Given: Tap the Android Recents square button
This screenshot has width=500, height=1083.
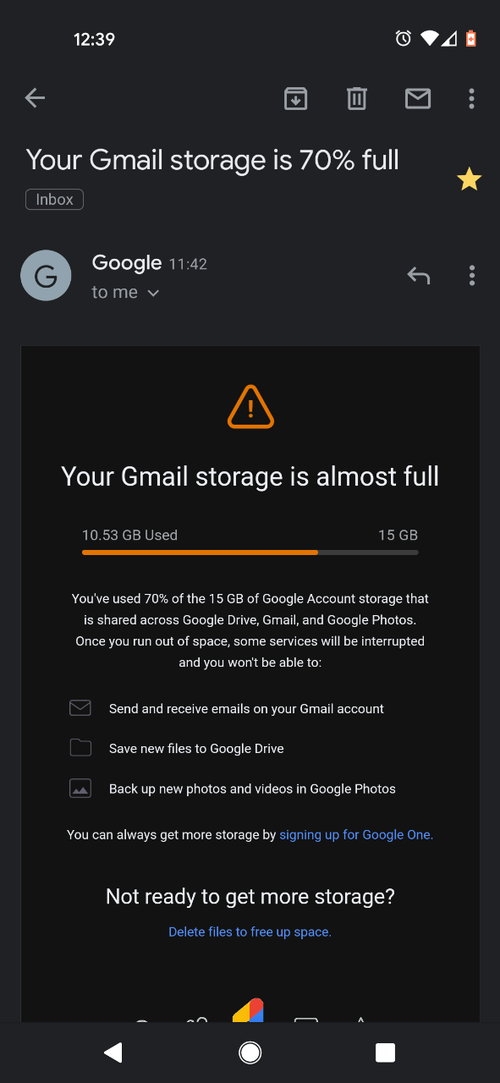Looking at the screenshot, I should click(385, 1052).
